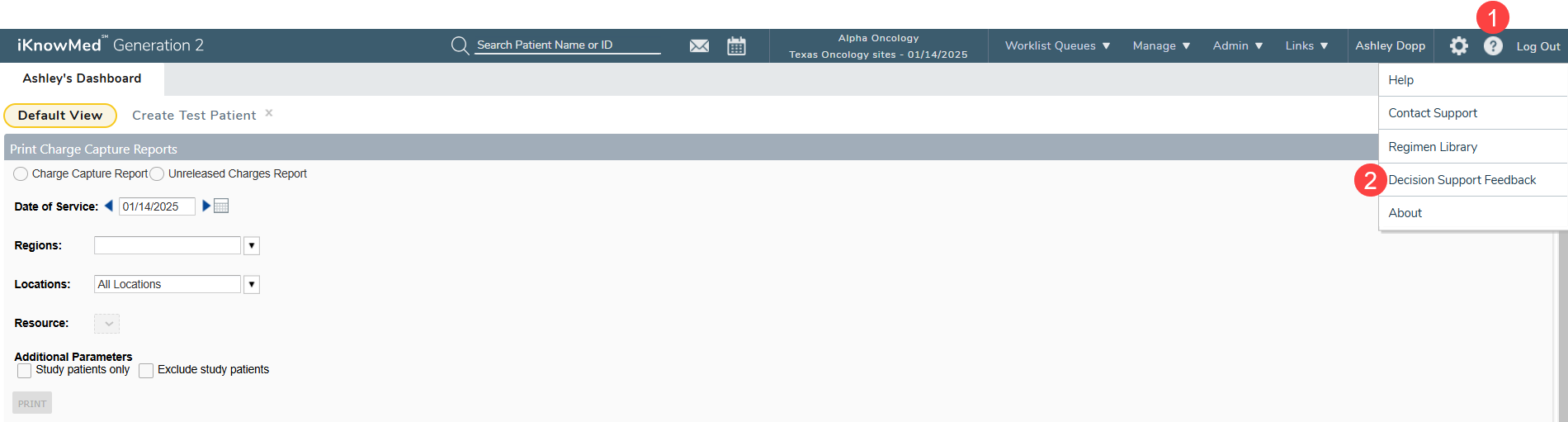The height and width of the screenshot is (422, 1568).
Task: Select the Charge Capture Report radio button
Action: pos(21,173)
